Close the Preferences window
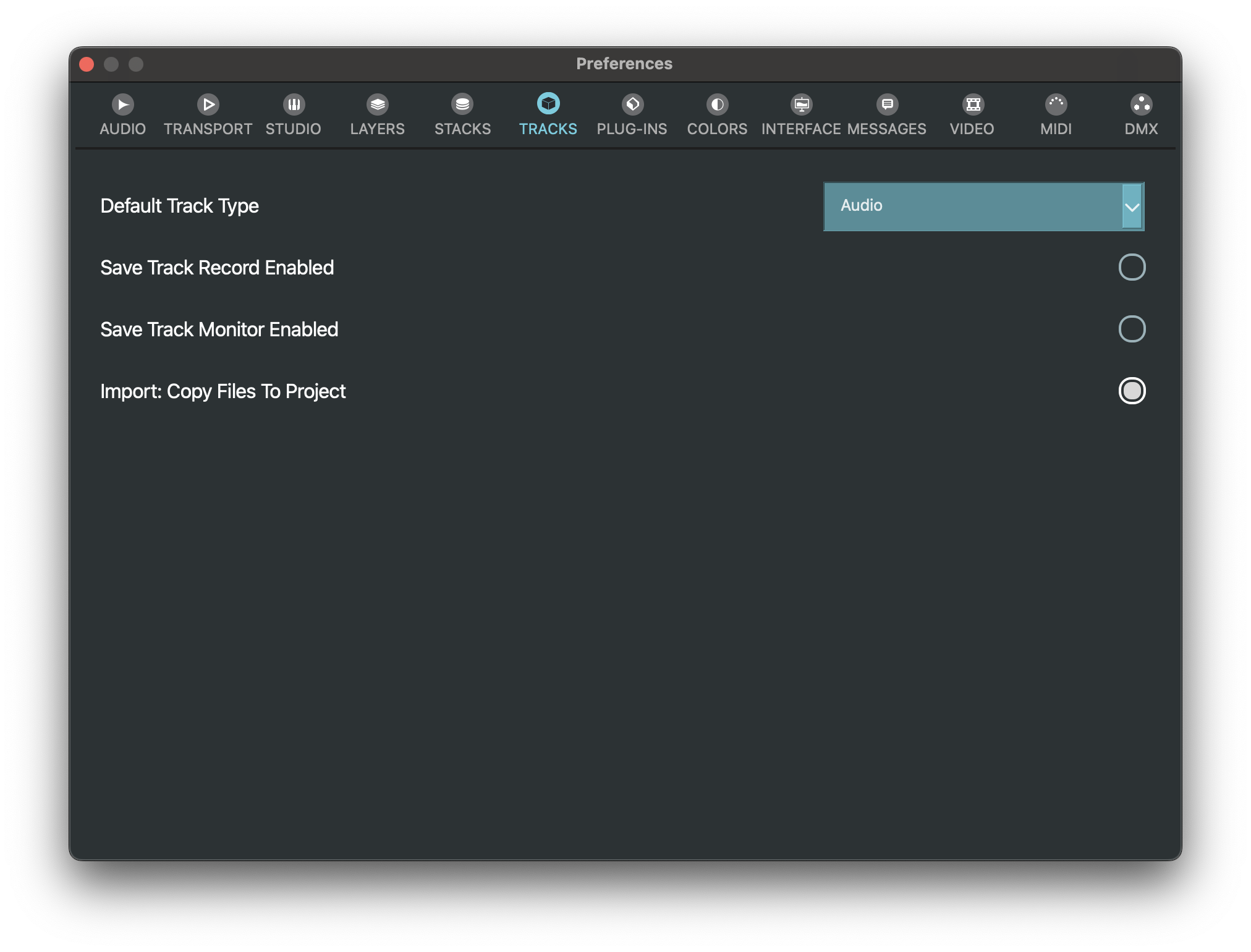Viewport: 1251px width, 952px height. (x=87, y=64)
